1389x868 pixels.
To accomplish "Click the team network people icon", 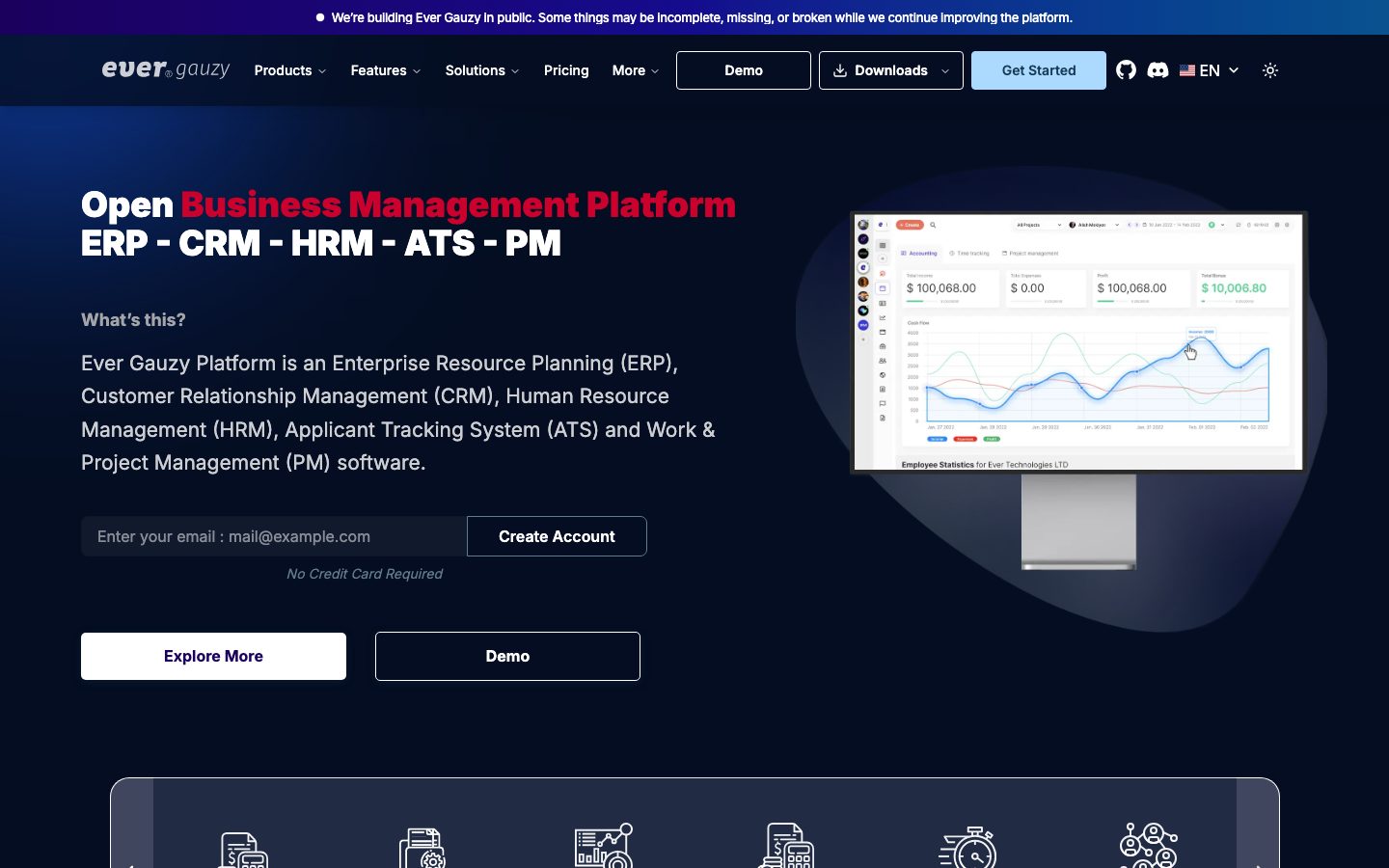I will [1149, 845].
